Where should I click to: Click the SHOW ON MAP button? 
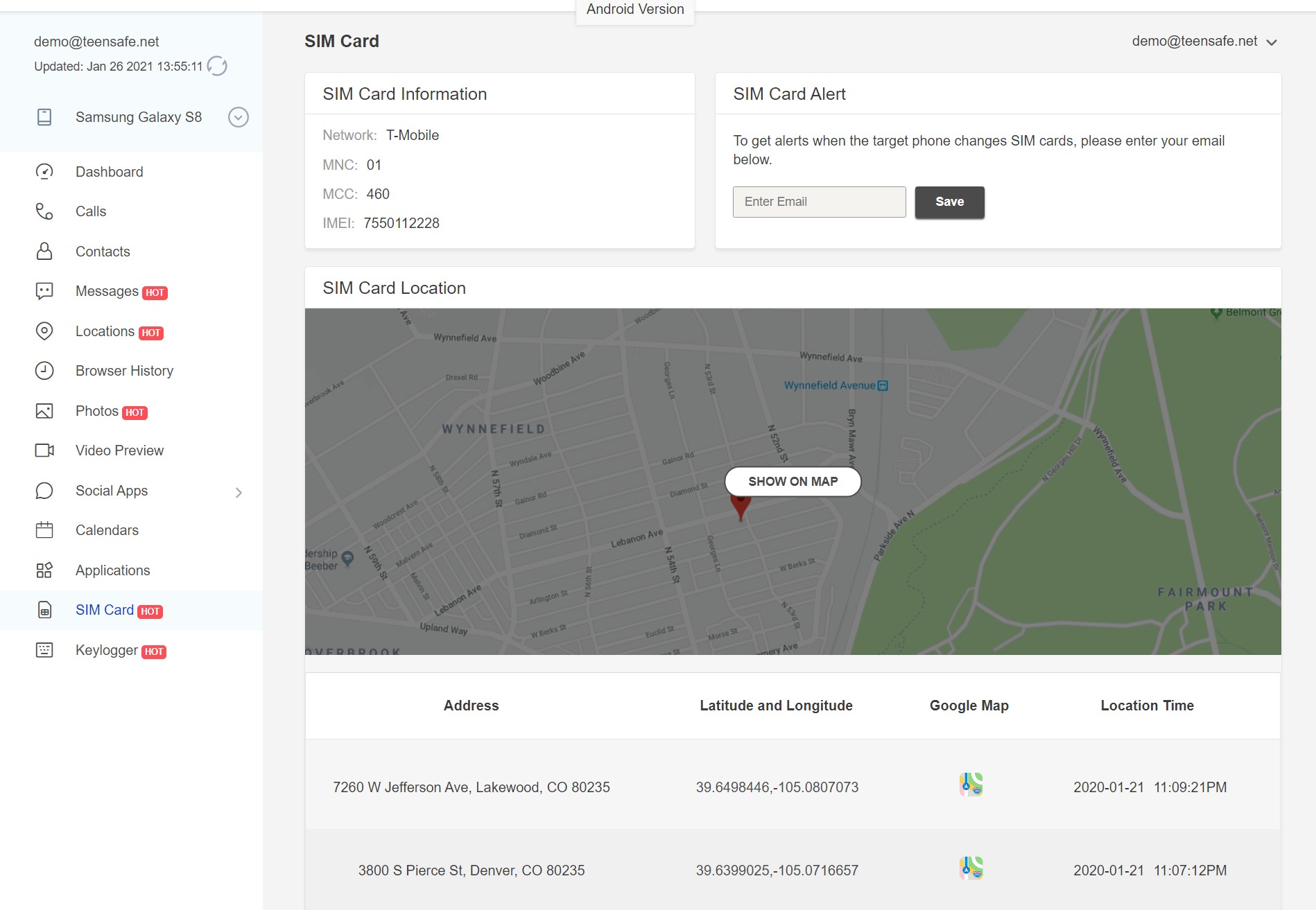click(x=793, y=482)
